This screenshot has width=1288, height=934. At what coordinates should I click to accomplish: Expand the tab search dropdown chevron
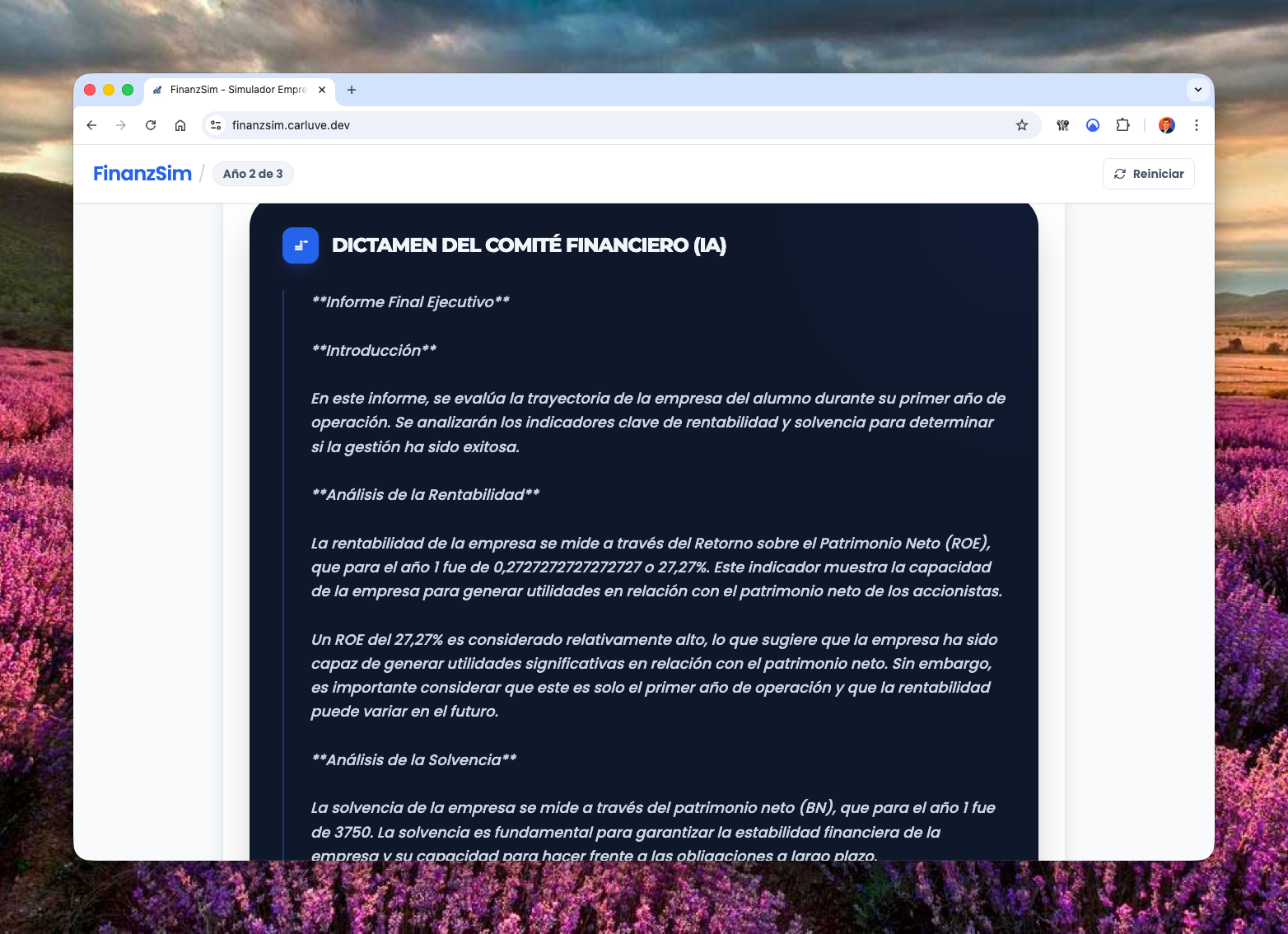(1197, 90)
